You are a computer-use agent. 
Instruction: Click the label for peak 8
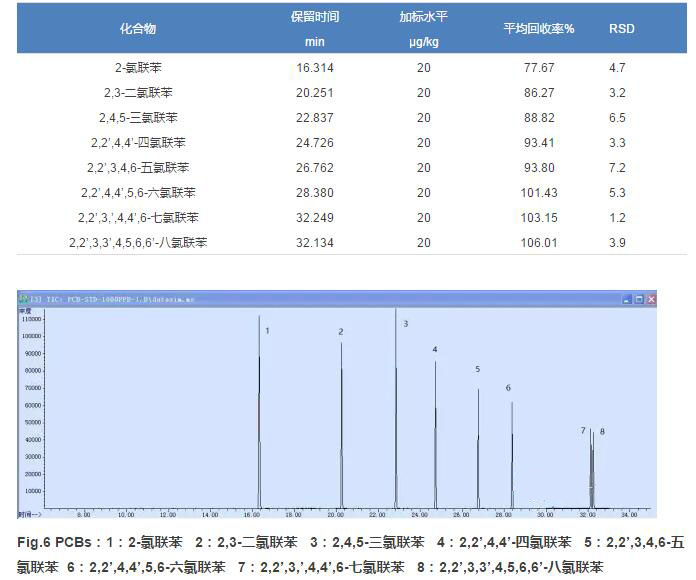602,430
